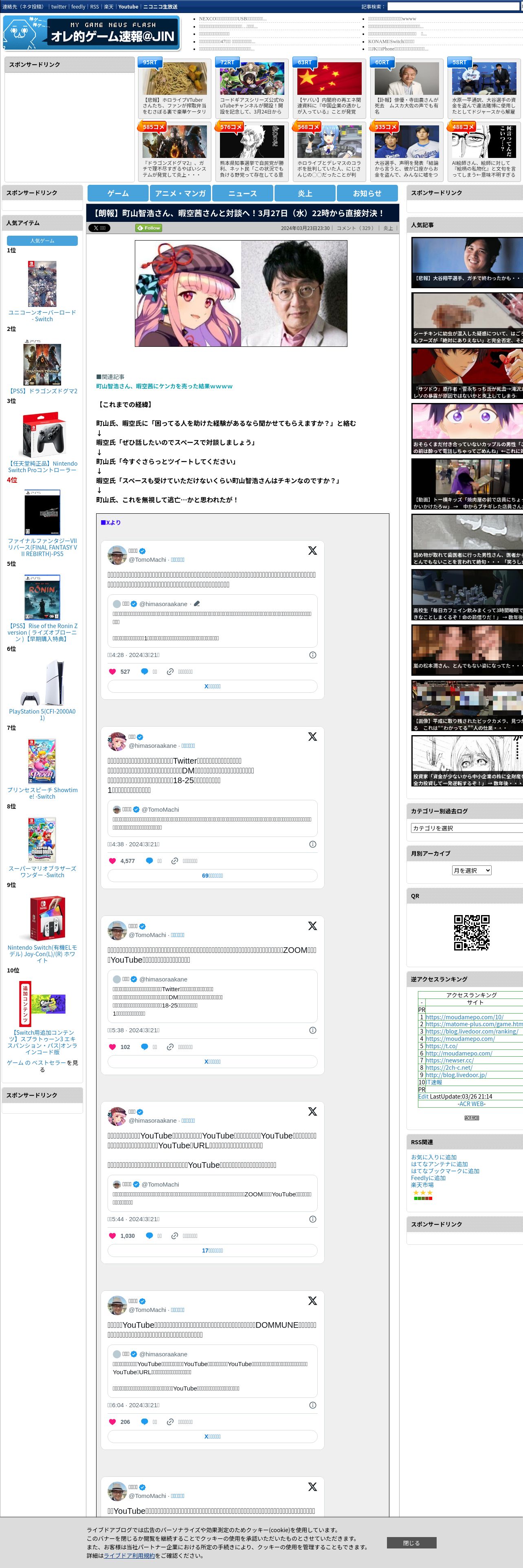Click the X post share button under title
Image resolution: width=523 pixels, height=1568 pixels.
(x=99, y=228)
